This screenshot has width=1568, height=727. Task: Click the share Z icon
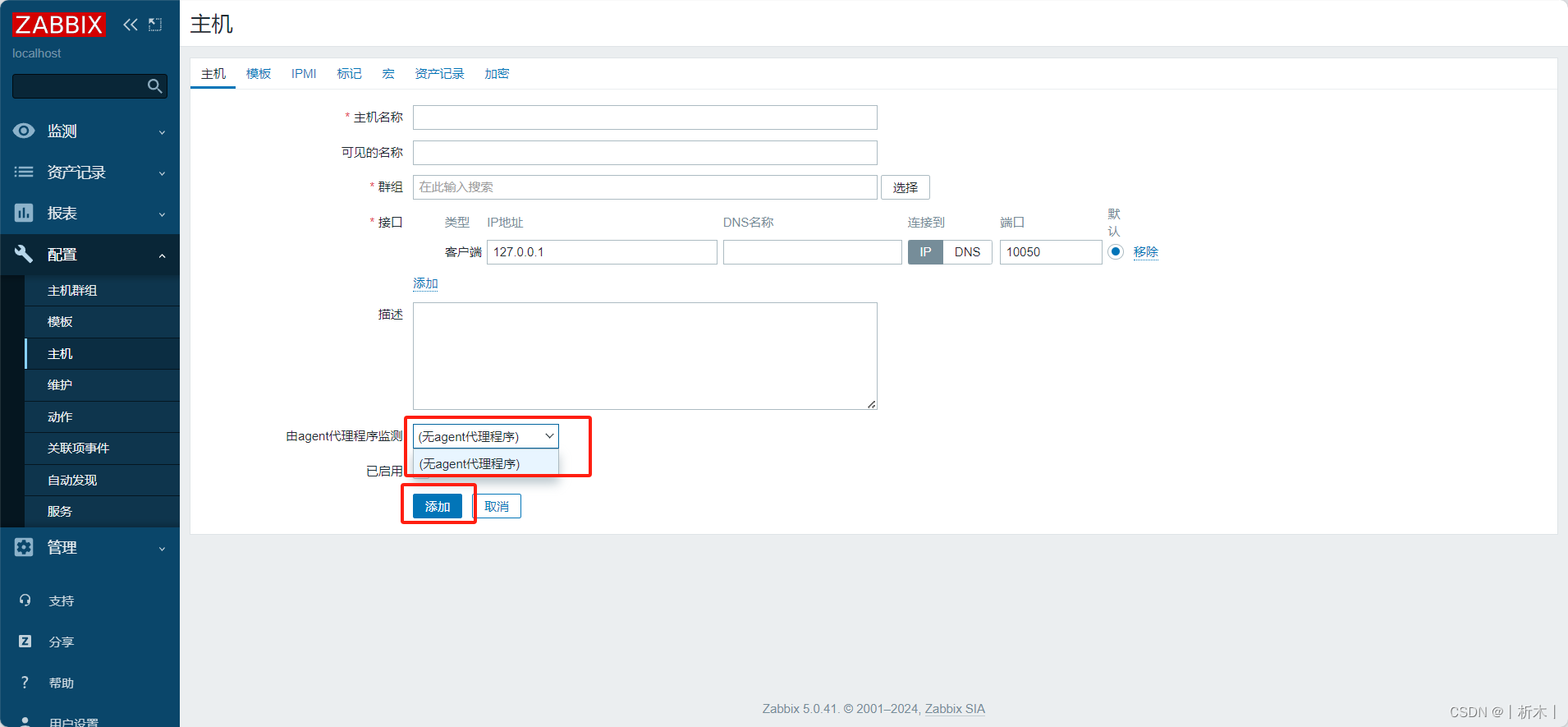click(x=25, y=642)
